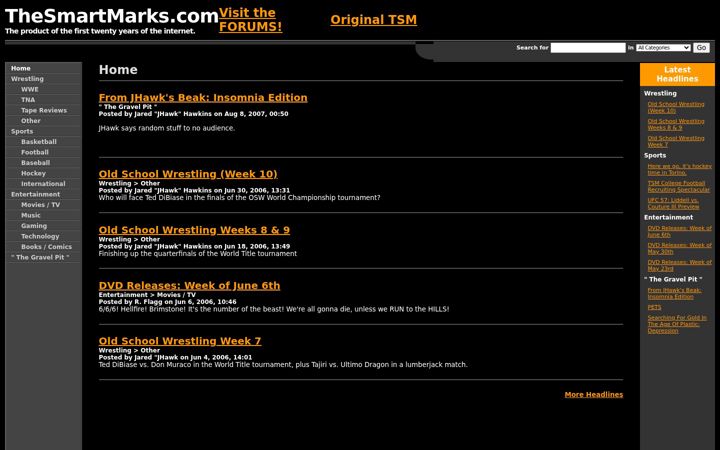Open sidebar headline Old School Wrestling Week 7

(675, 141)
